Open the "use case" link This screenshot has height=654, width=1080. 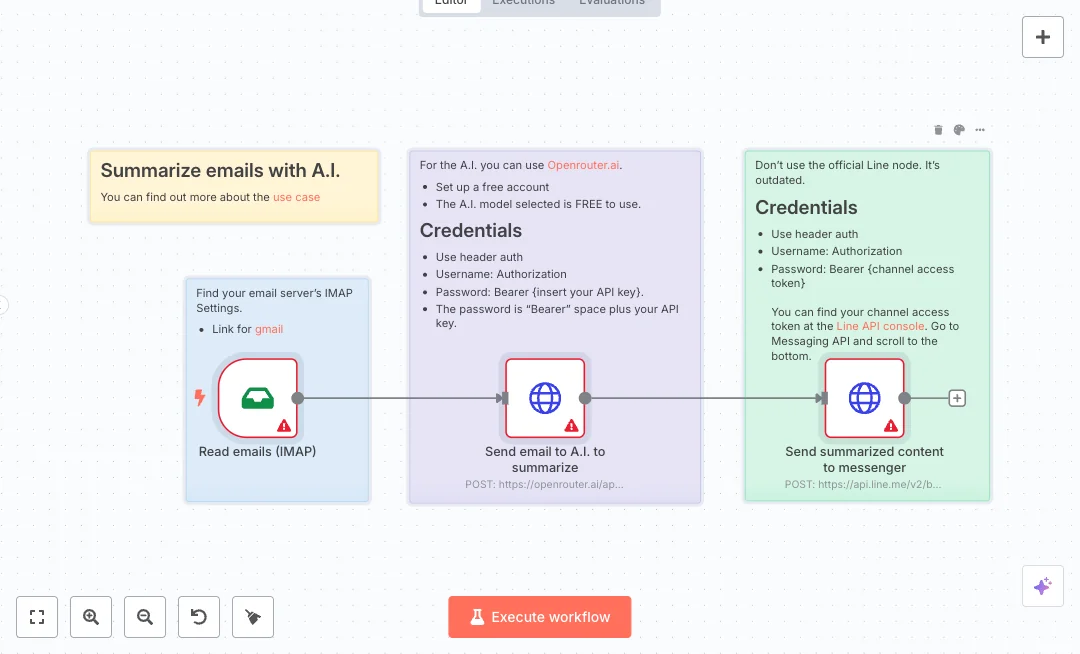coord(296,197)
